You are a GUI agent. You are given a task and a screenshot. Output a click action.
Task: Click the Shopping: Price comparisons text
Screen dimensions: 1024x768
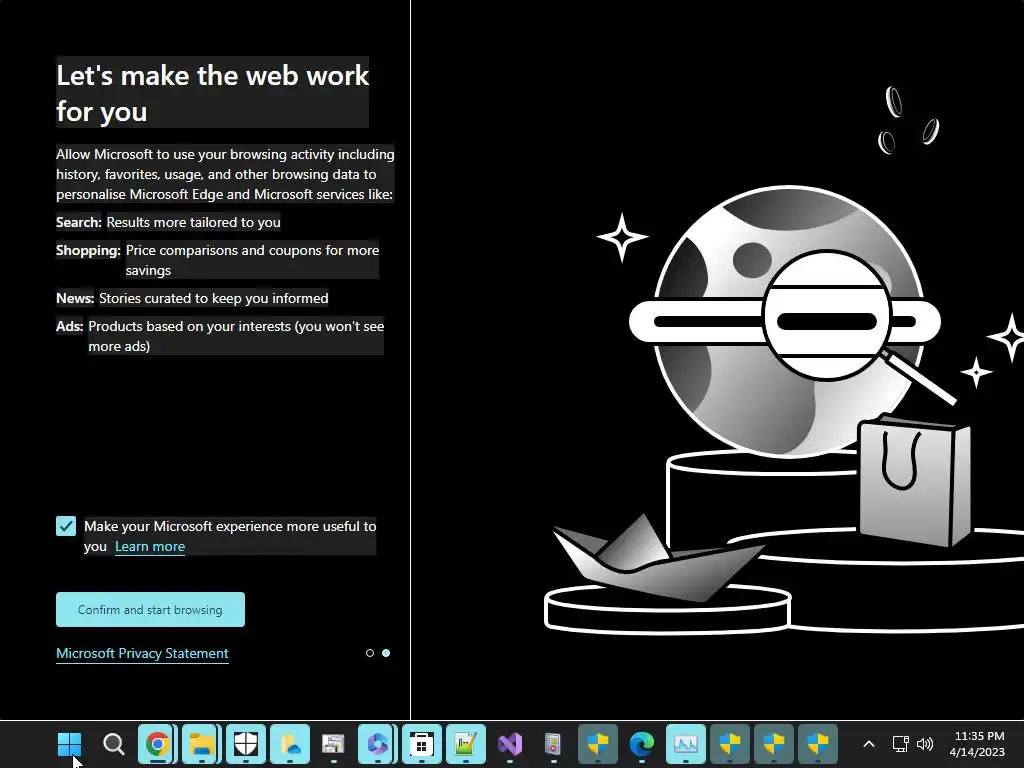(x=217, y=260)
